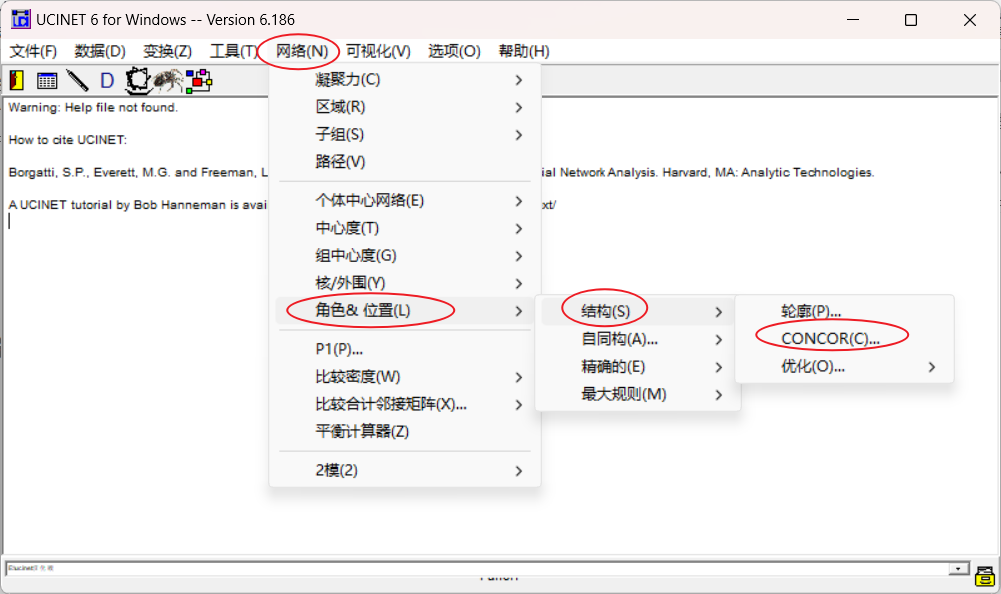This screenshot has height=594, width=1001.
Task: Expand the 组中心度(G) submenu arrow
Action: coord(519,256)
